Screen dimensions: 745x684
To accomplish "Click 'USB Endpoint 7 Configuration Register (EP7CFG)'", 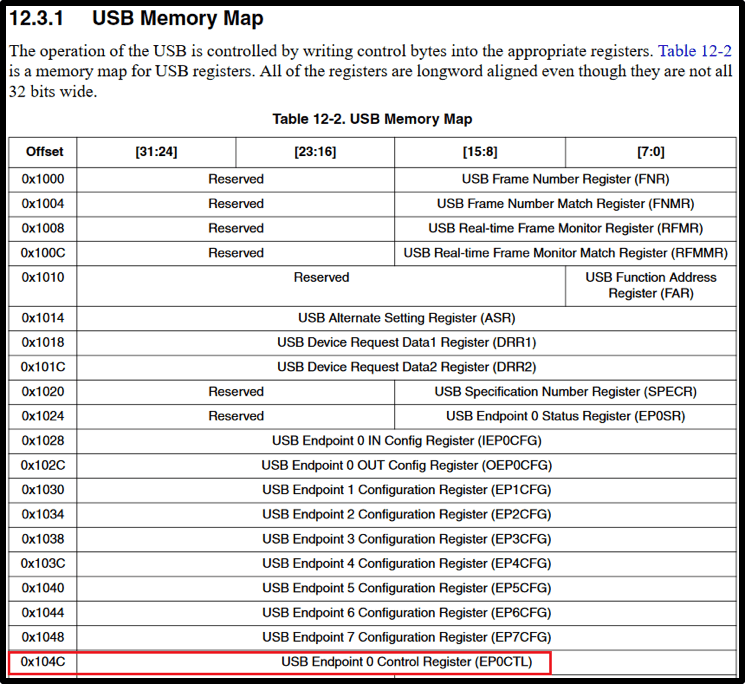I will 407,637.
